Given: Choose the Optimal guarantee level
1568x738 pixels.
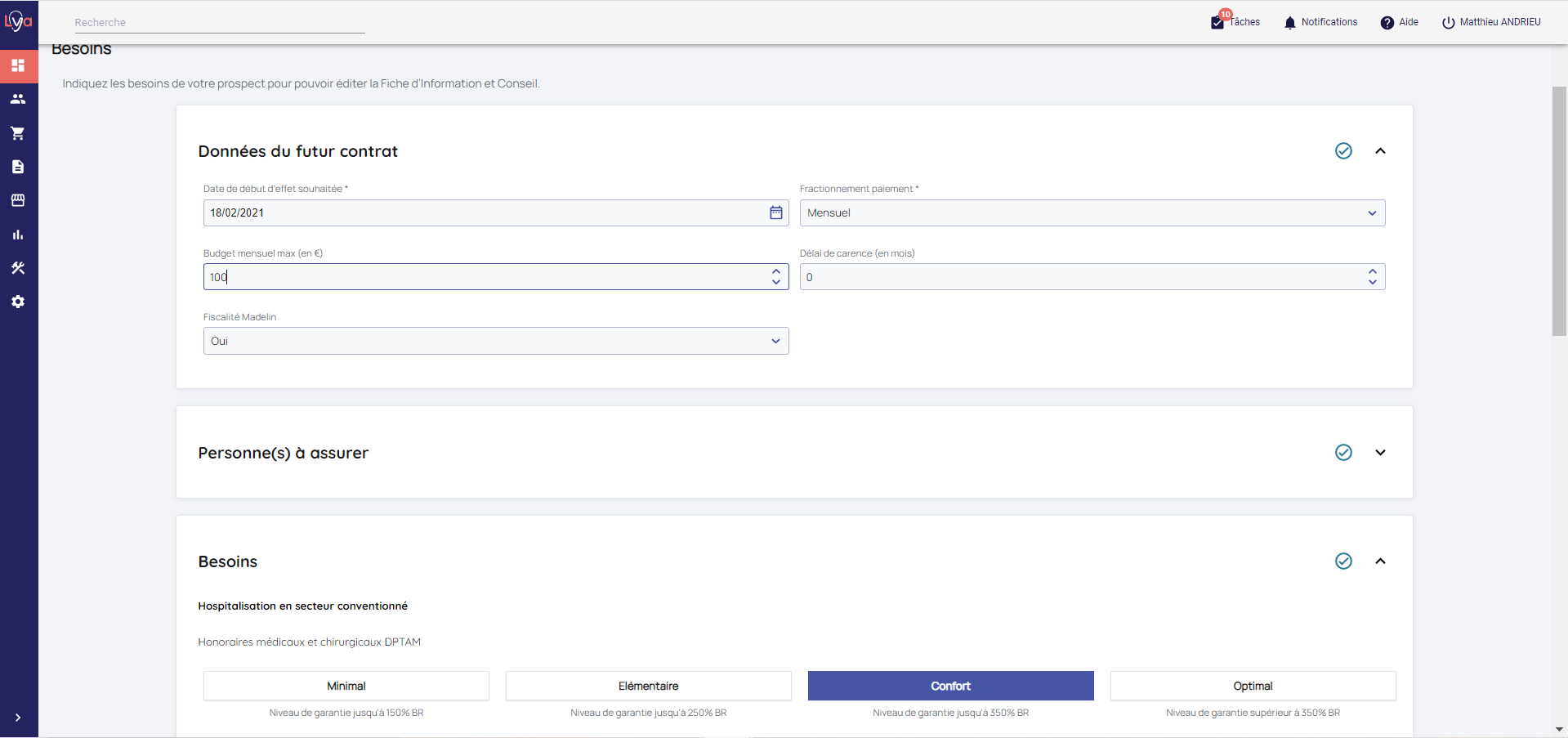Looking at the screenshot, I should click(1252, 686).
